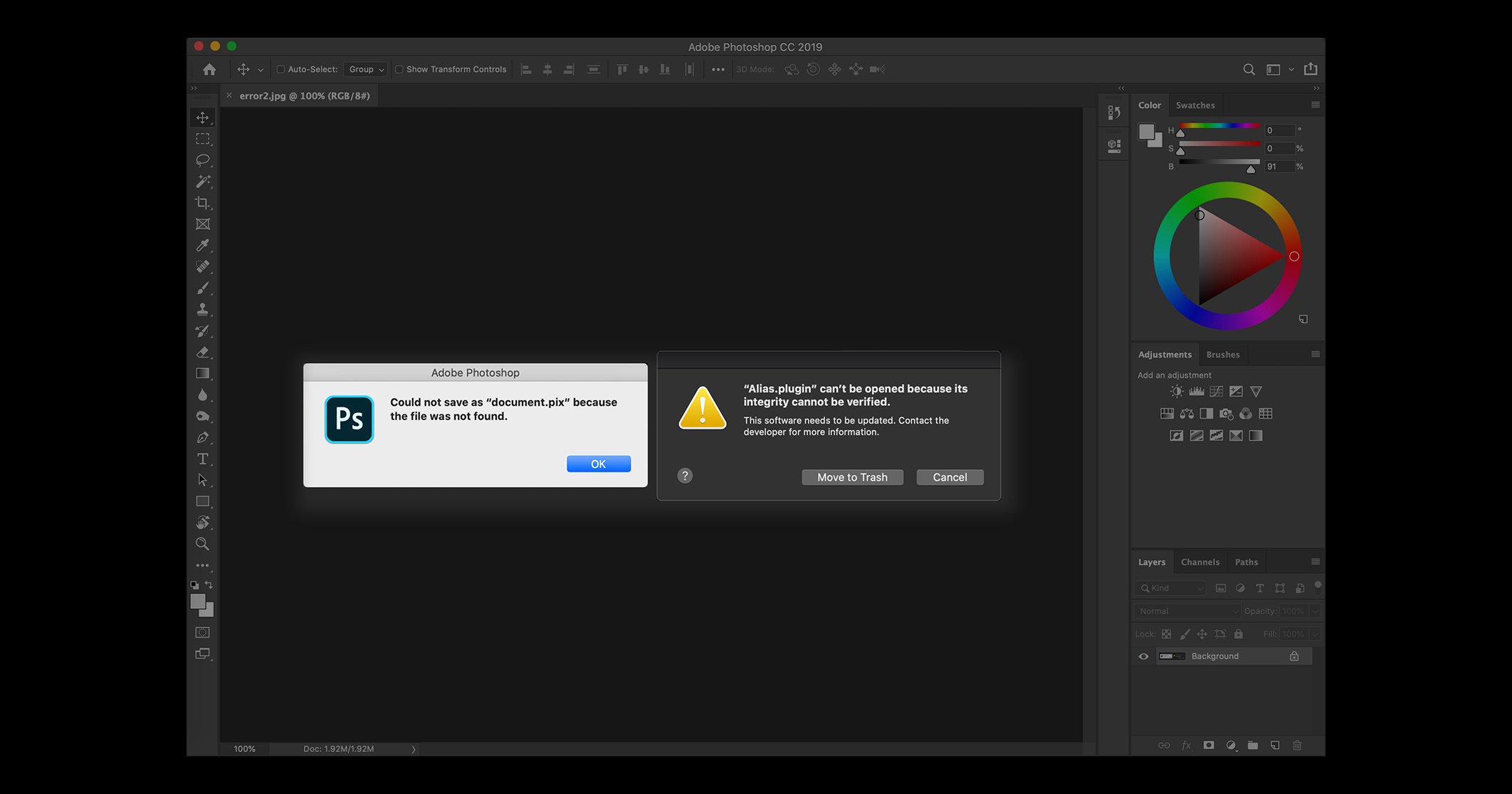Click OK on Photoshop save error
The width and height of the screenshot is (1512, 794).
[598, 463]
